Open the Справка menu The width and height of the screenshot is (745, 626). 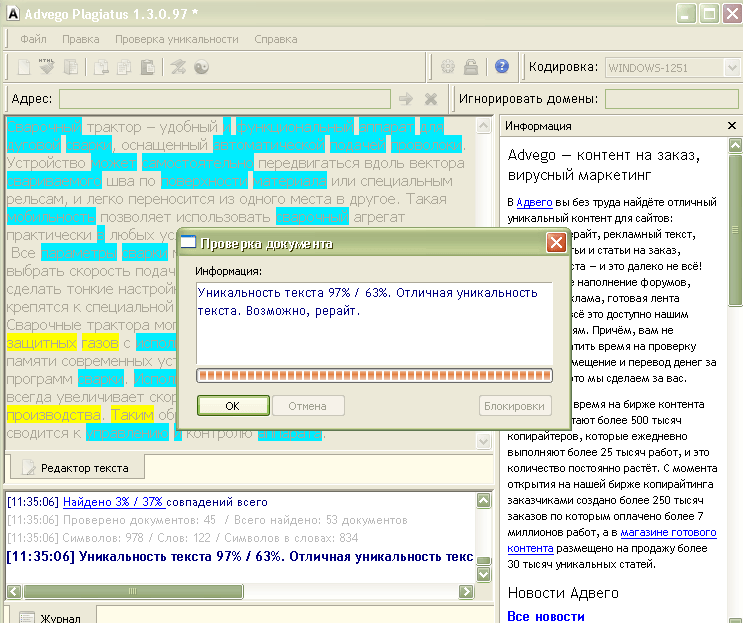(276, 39)
